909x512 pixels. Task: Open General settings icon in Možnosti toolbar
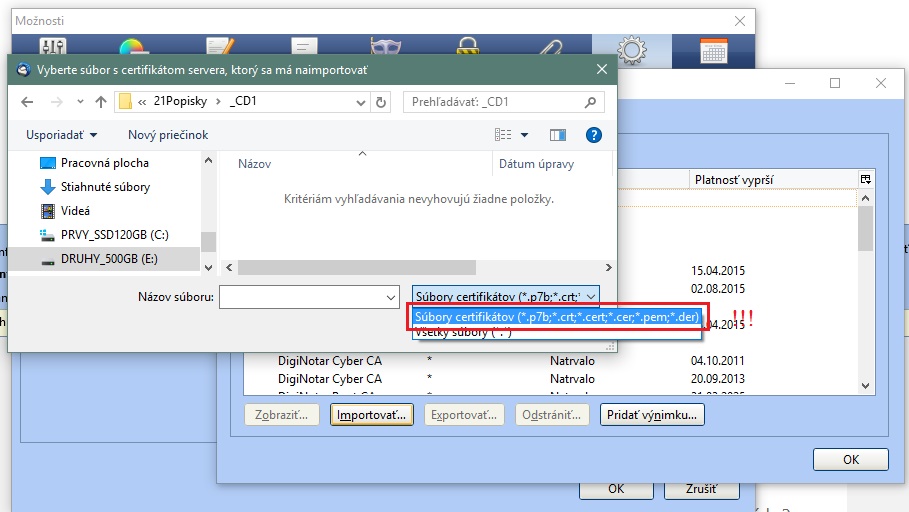click(53, 46)
